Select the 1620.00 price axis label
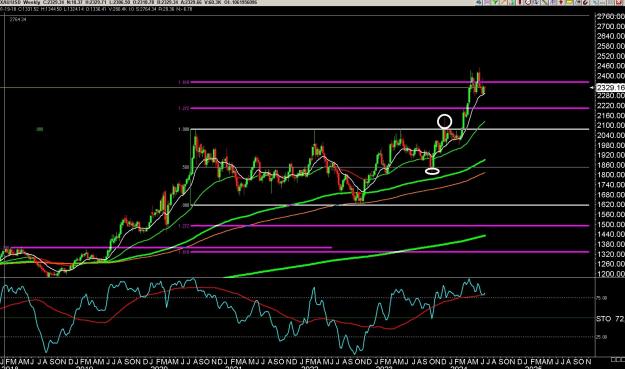625x369 pixels. click(x=611, y=204)
